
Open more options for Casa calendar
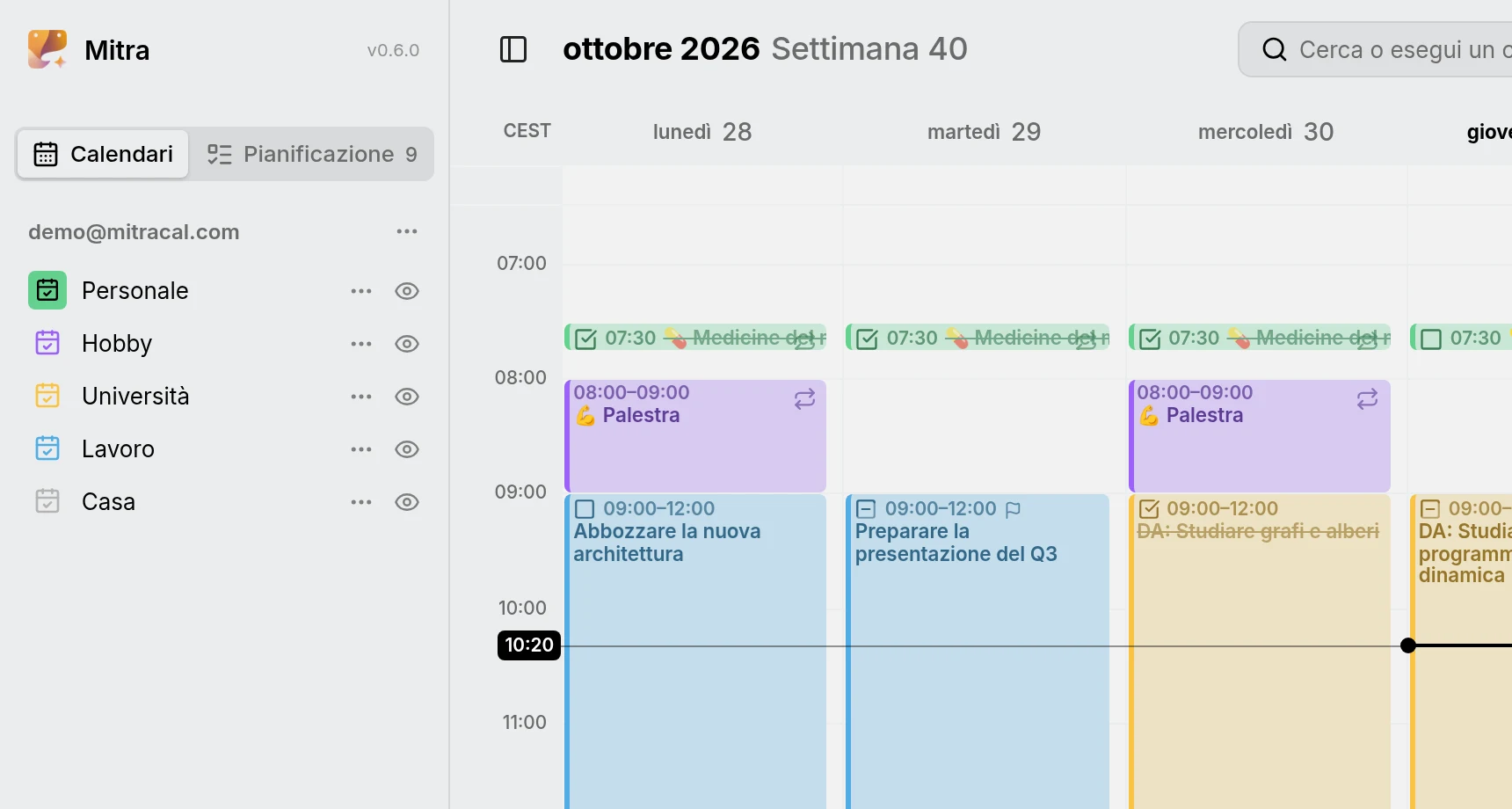click(361, 502)
